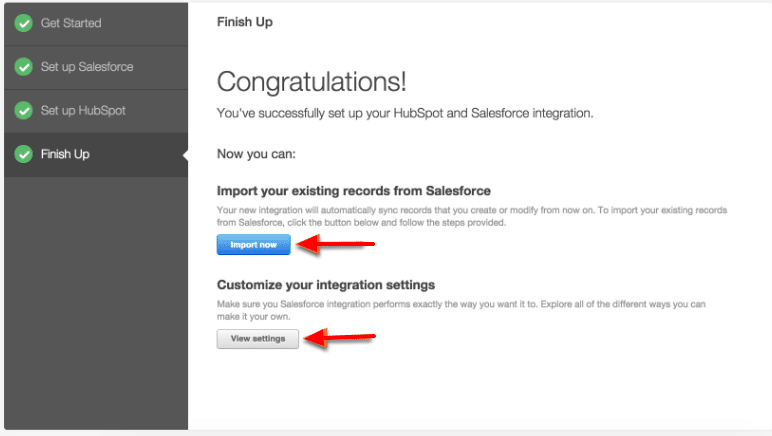Click 'Customize your integration settings' heading
772x436 pixels.
325,285
